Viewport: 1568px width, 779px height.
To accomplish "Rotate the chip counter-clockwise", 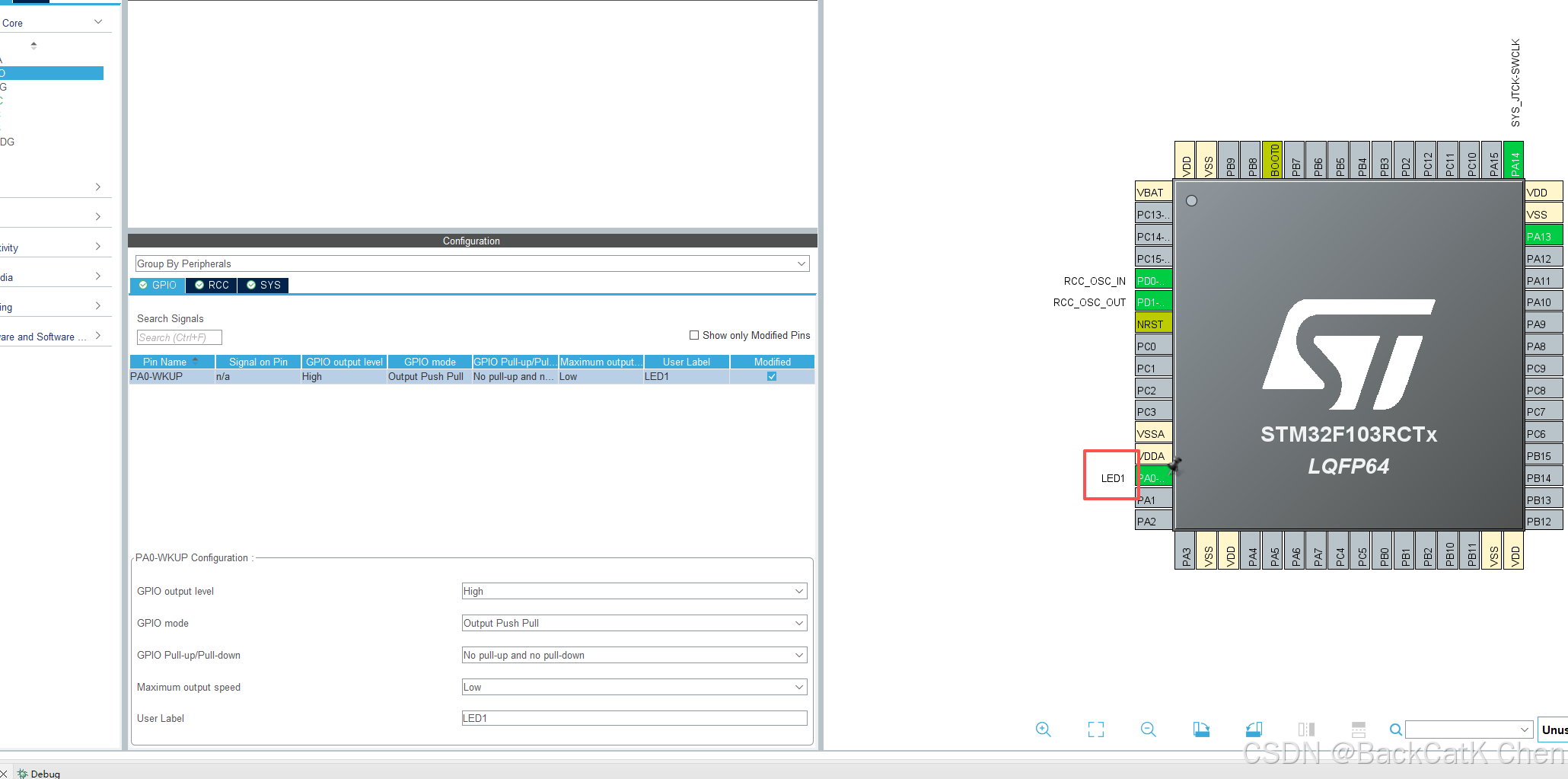I will tap(1254, 730).
